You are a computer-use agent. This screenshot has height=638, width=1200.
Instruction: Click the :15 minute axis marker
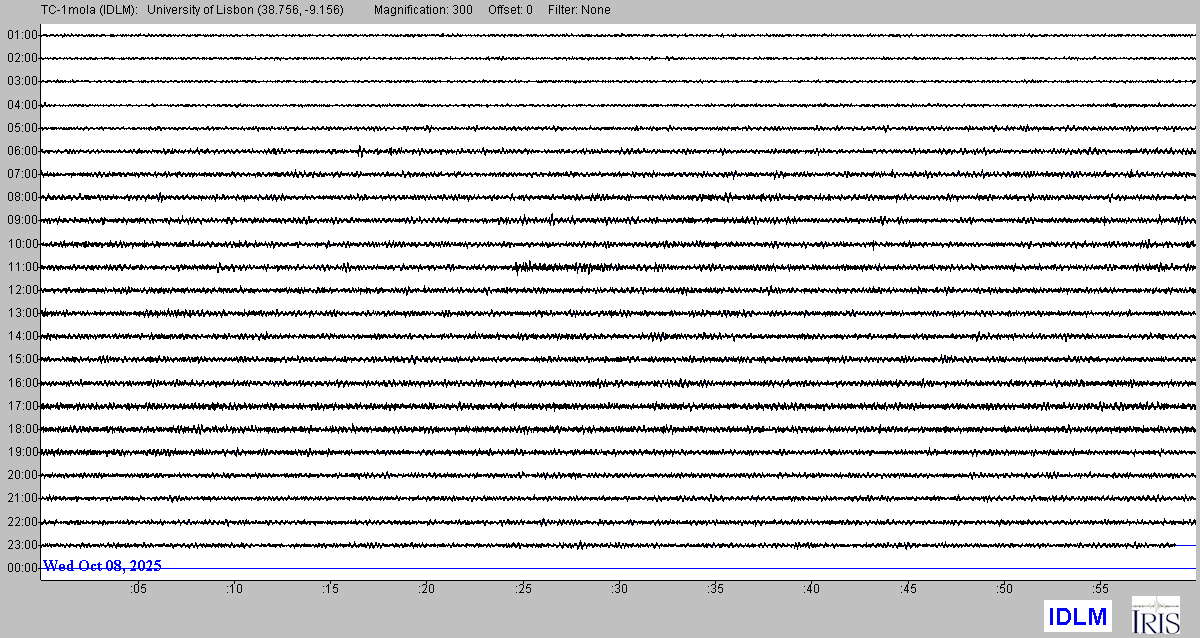click(x=331, y=589)
